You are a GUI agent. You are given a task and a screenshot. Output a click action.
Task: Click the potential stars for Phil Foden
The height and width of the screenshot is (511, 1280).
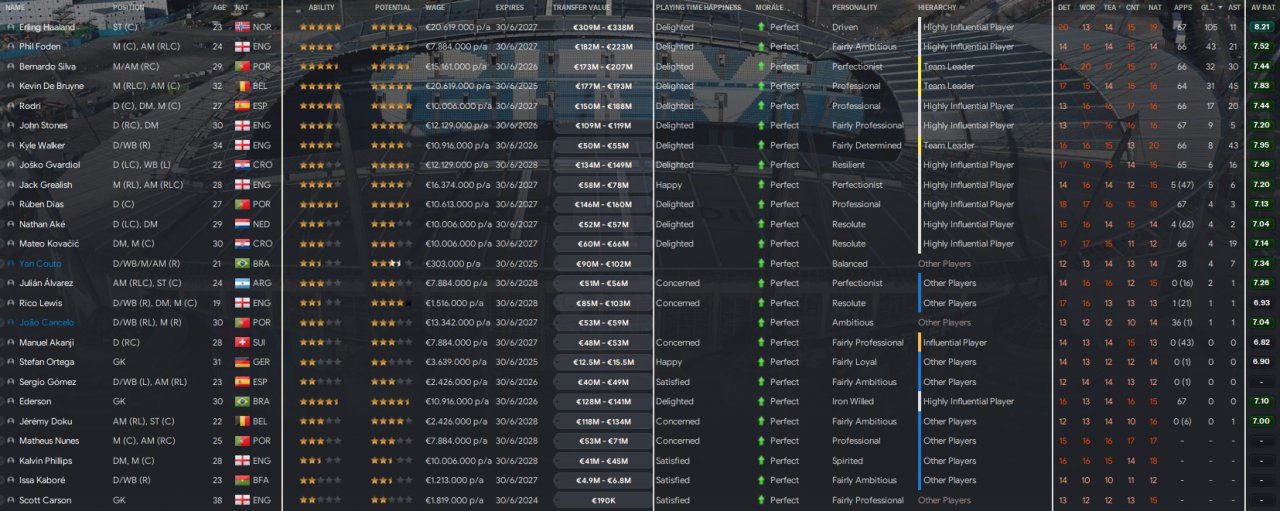click(x=391, y=46)
